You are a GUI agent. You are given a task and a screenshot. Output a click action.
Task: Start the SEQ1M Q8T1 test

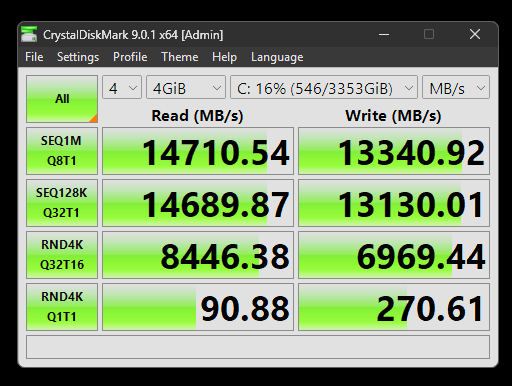pos(62,151)
